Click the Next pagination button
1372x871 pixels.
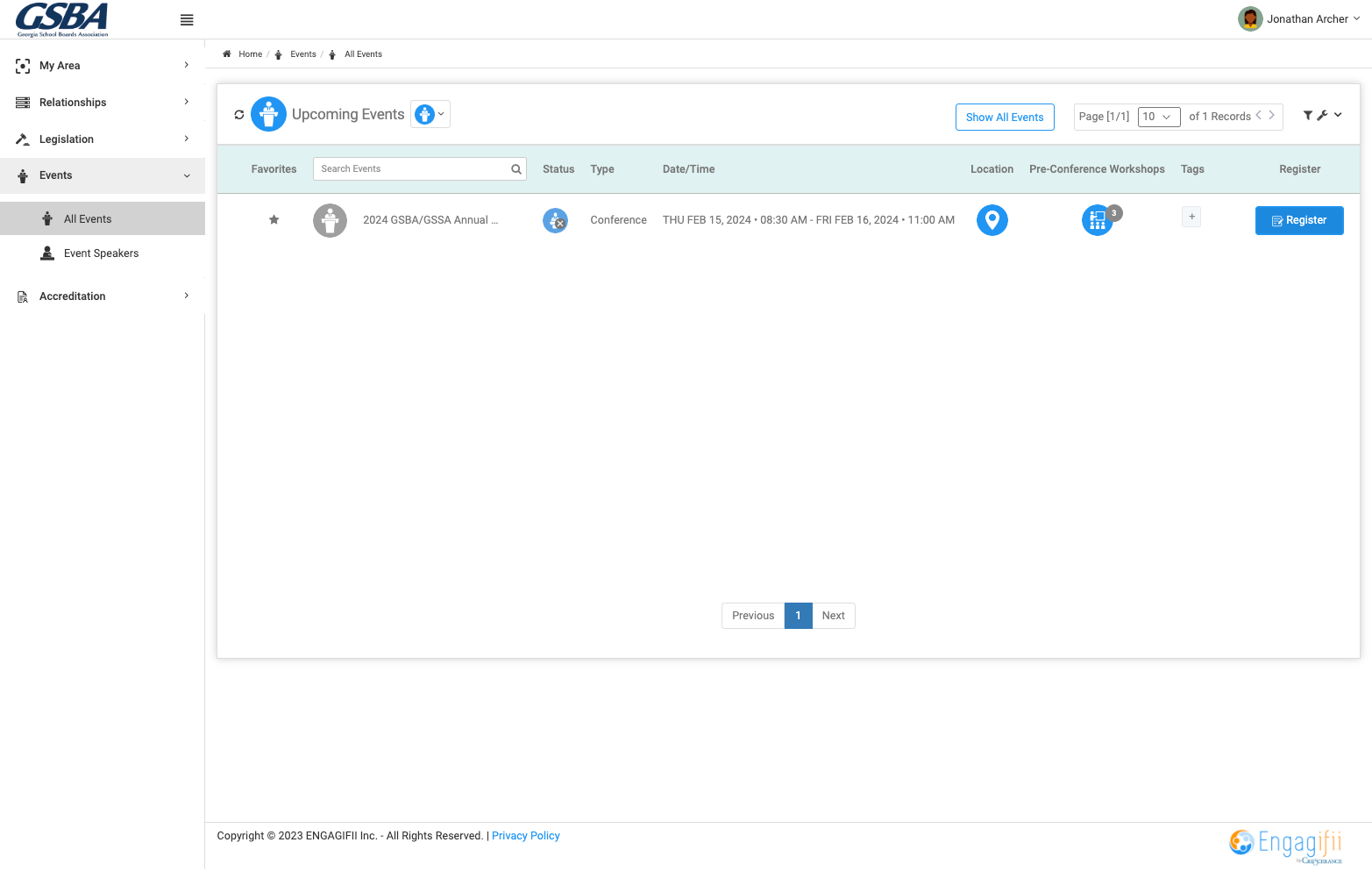(834, 616)
